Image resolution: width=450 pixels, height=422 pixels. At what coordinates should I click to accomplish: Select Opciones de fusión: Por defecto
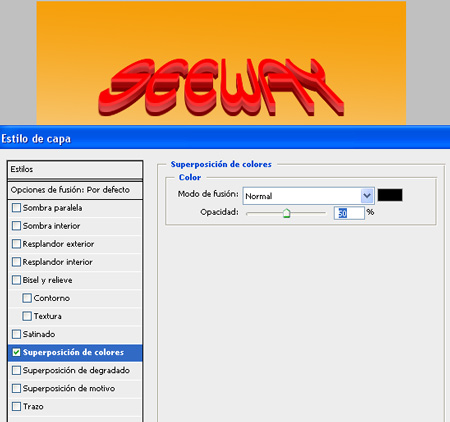click(75, 190)
